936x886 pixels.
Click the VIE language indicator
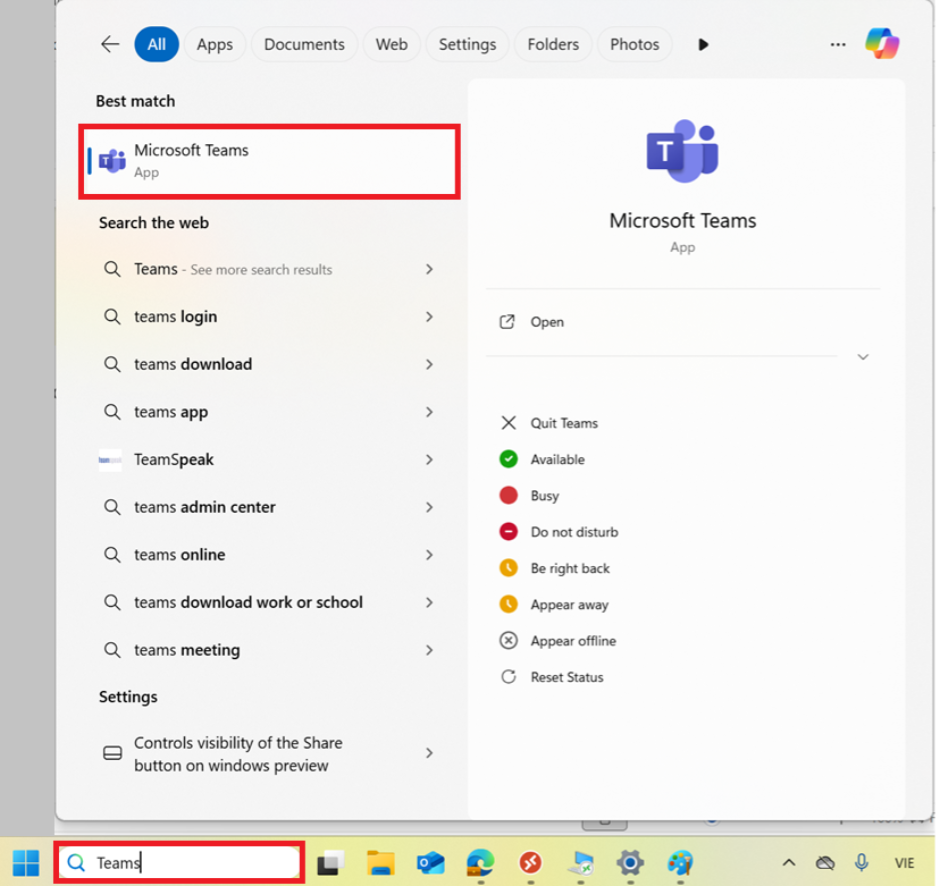(904, 863)
